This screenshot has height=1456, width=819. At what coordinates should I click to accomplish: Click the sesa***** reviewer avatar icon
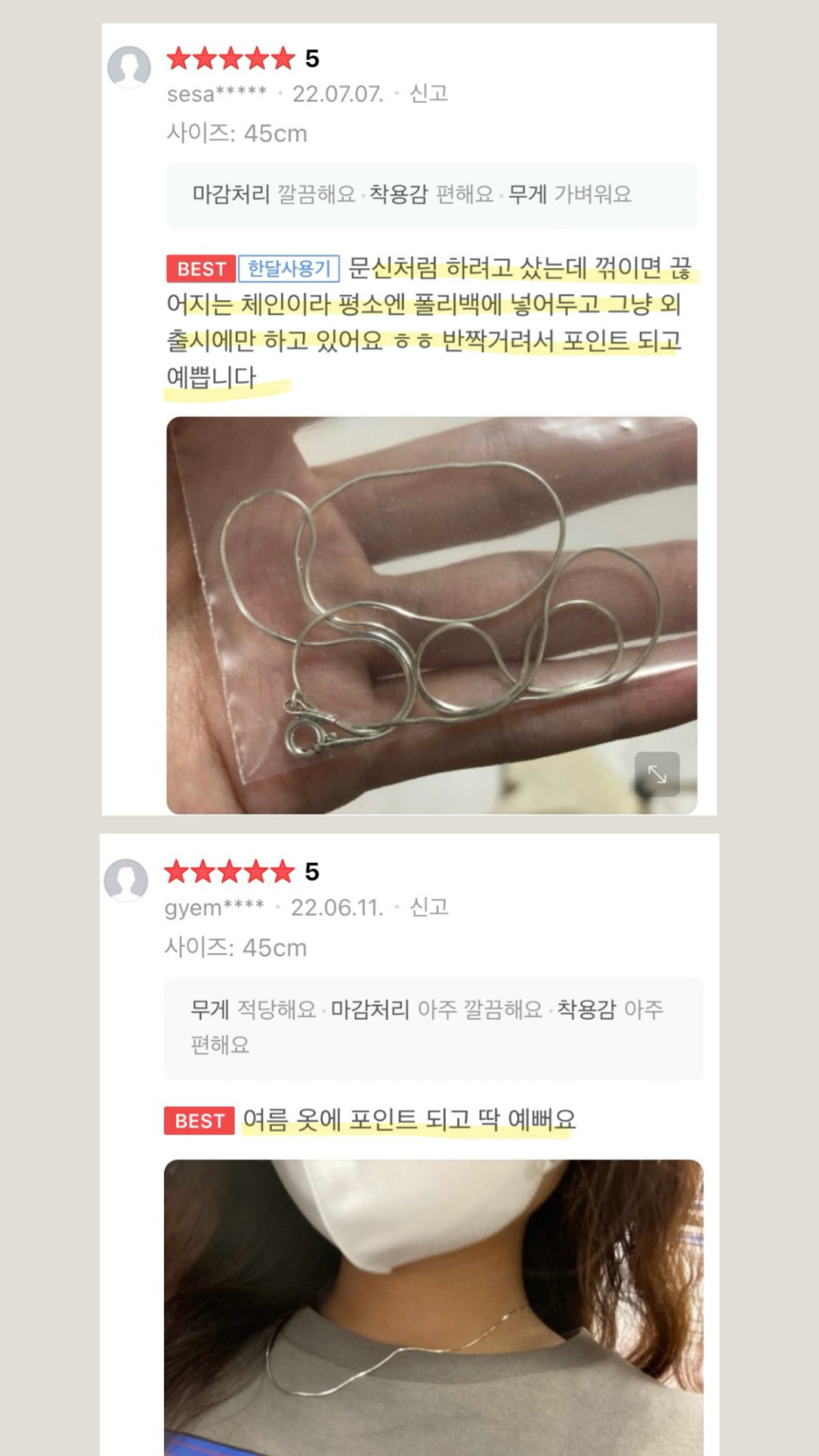click(x=129, y=67)
